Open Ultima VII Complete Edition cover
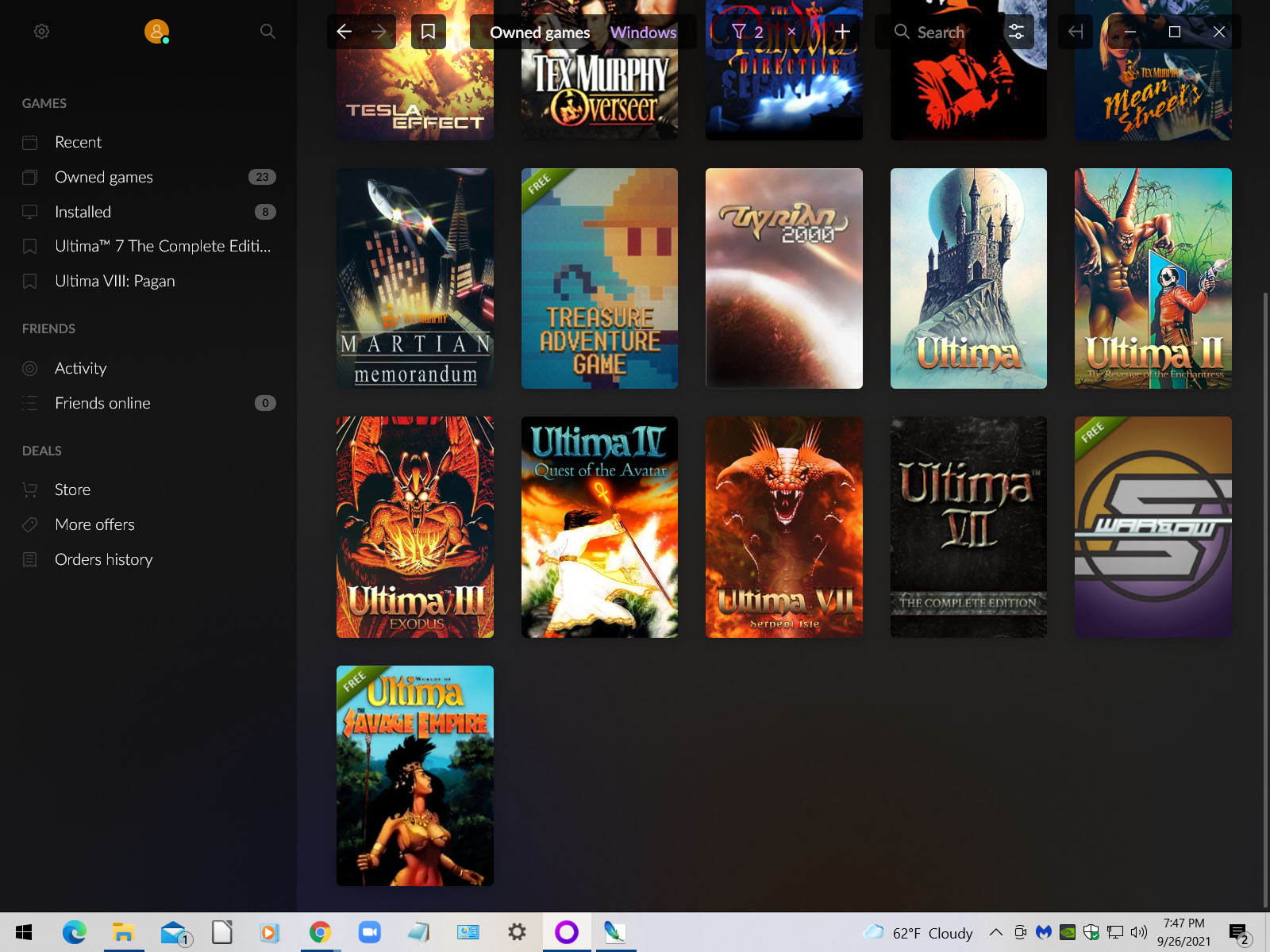This screenshot has width=1270, height=952. (x=968, y=527)
